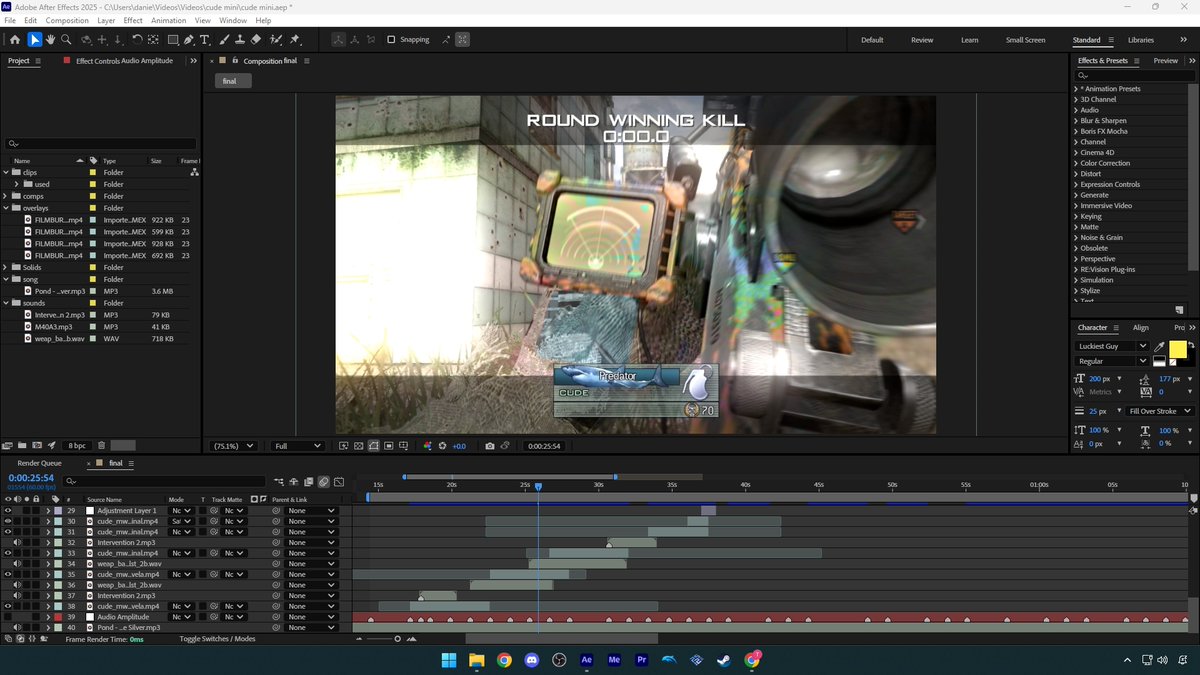Select the Puppet Pin tool
Screen dimensions: 1200x675
pos(295,40)
